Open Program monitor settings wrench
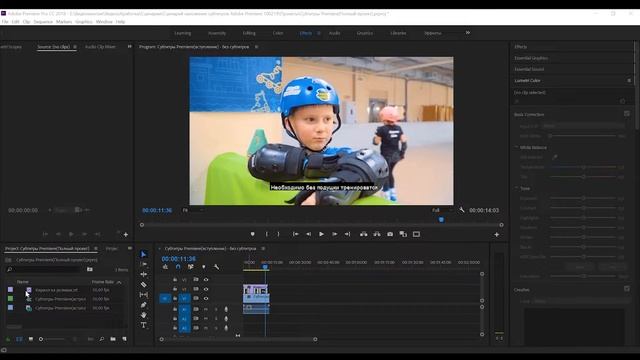 point(462,210)
